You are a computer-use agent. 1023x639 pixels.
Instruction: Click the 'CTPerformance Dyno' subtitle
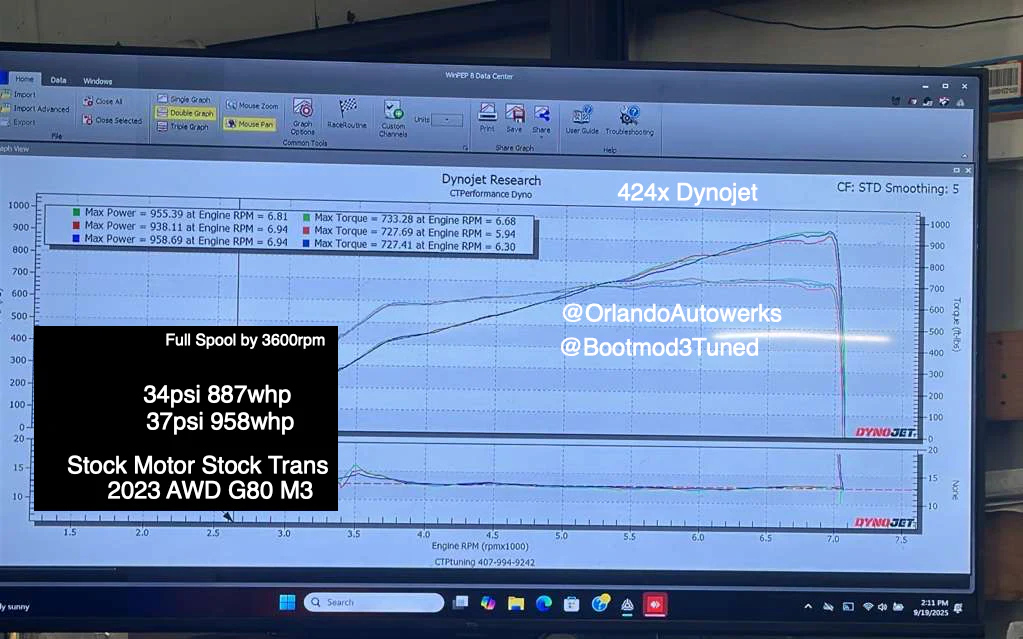point(491,194)
